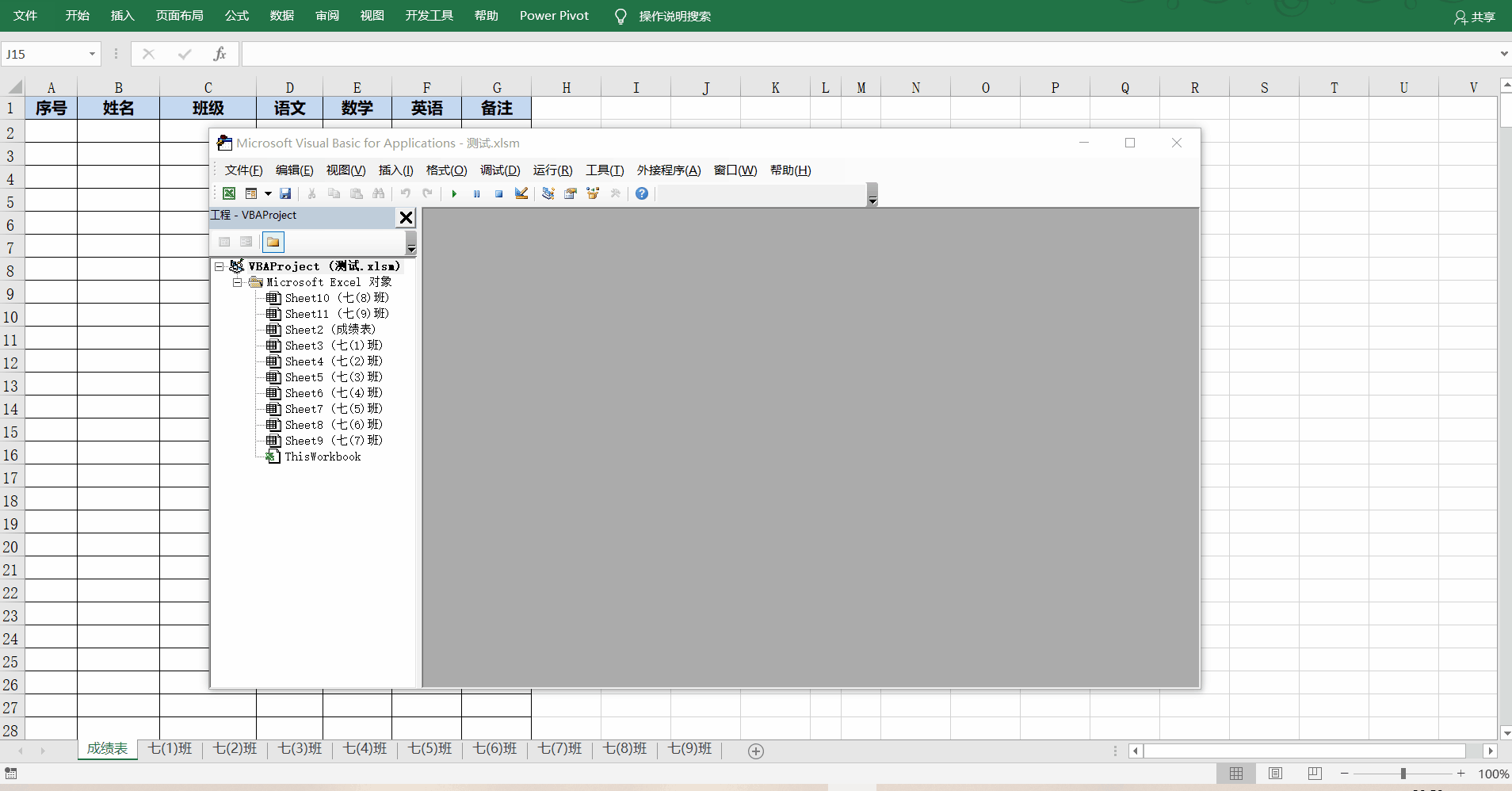
Task: Open the 调试(D) menu in VBA editor
Action: pos(500,170)
